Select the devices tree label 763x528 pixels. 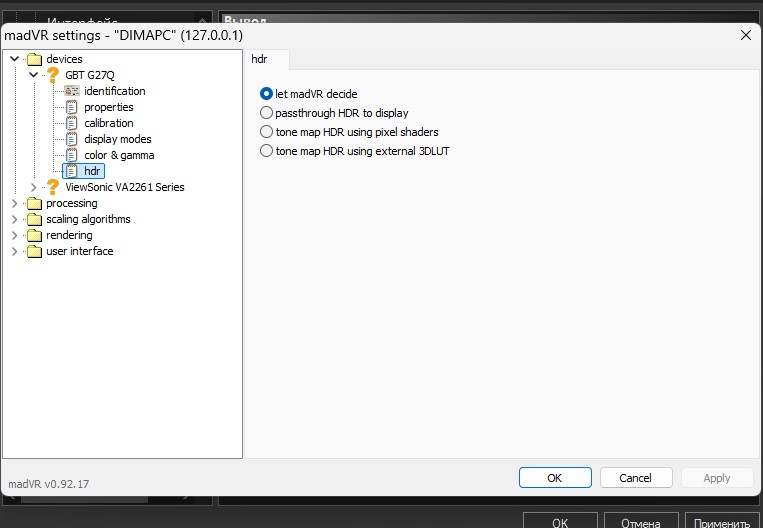tap(65, 59)
